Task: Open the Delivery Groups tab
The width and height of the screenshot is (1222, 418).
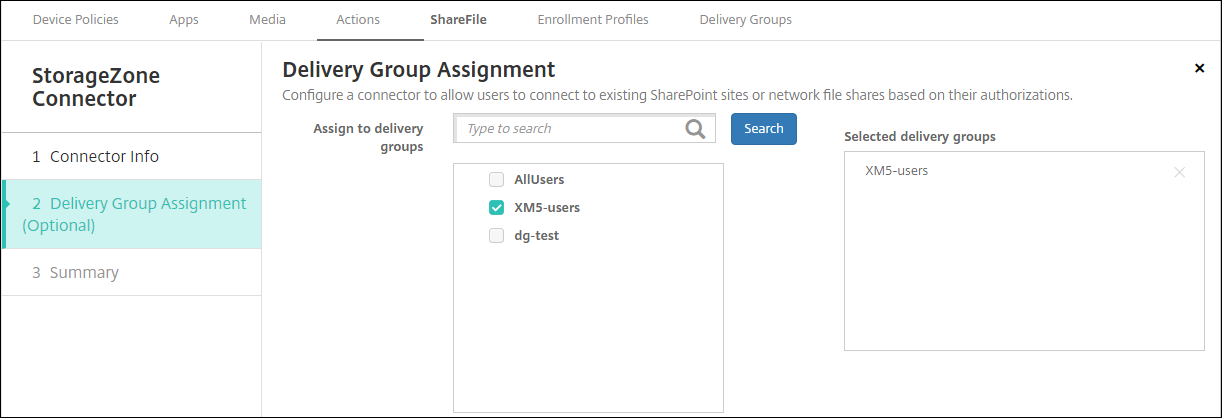Action: tap(745, 19)
